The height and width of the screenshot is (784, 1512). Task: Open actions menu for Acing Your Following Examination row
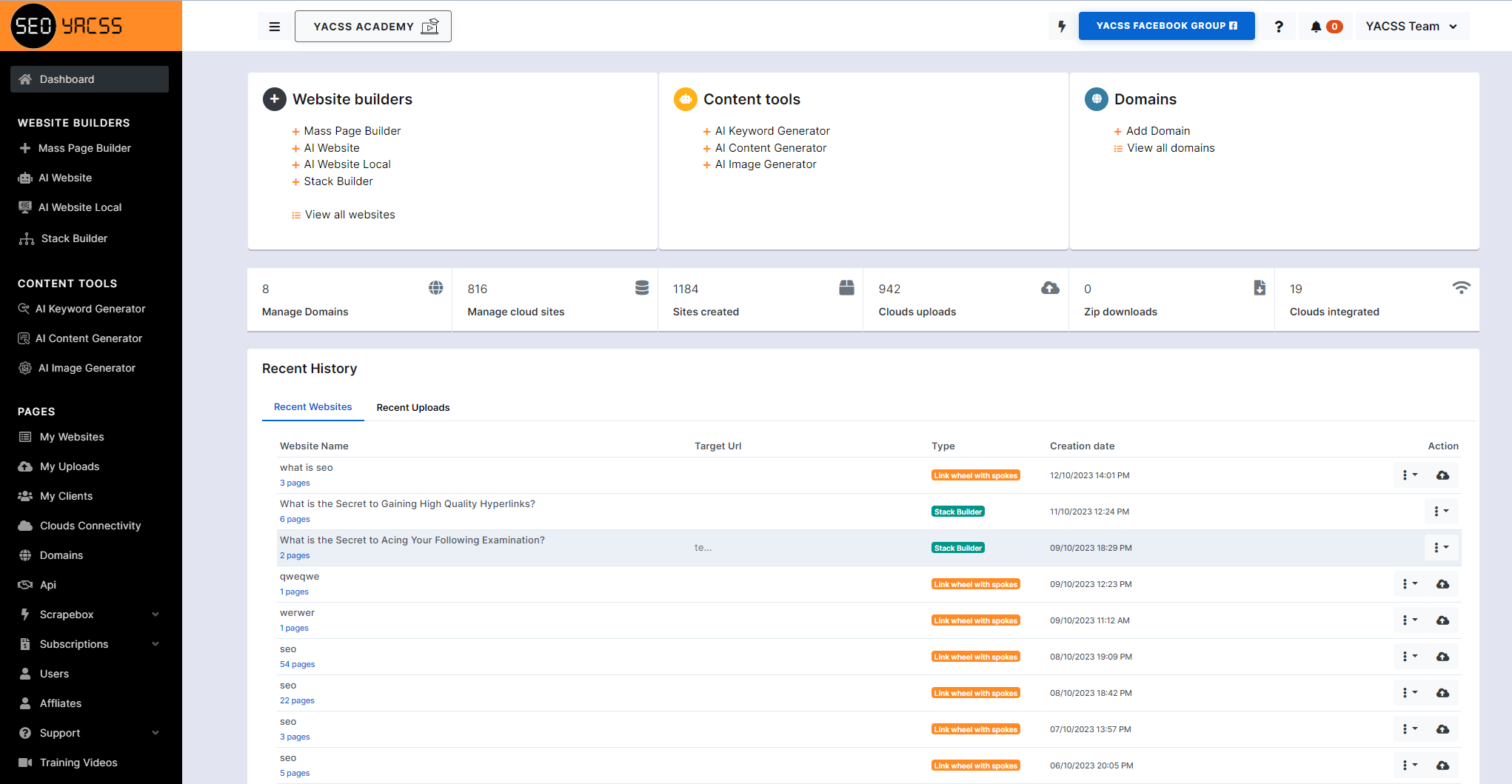pyautogui.click(x=1441, y=548)
